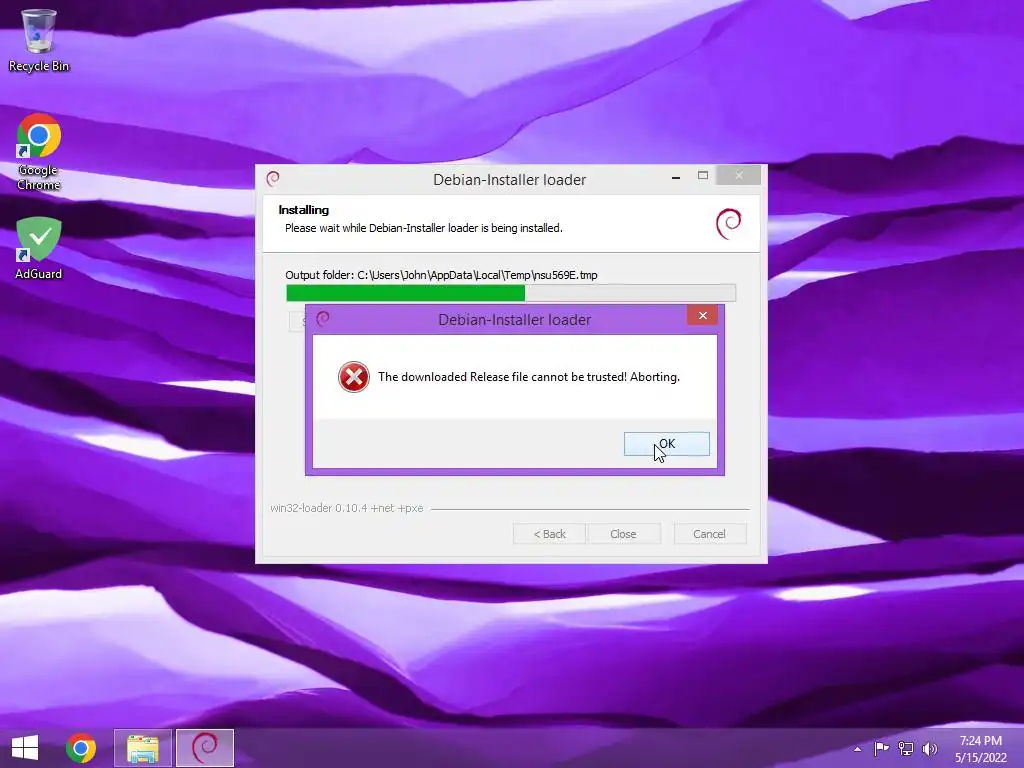Image resolution: width=1024 pixels, height=768 pixels.
Task: Open the network tray icon
Action: point(906,749)
